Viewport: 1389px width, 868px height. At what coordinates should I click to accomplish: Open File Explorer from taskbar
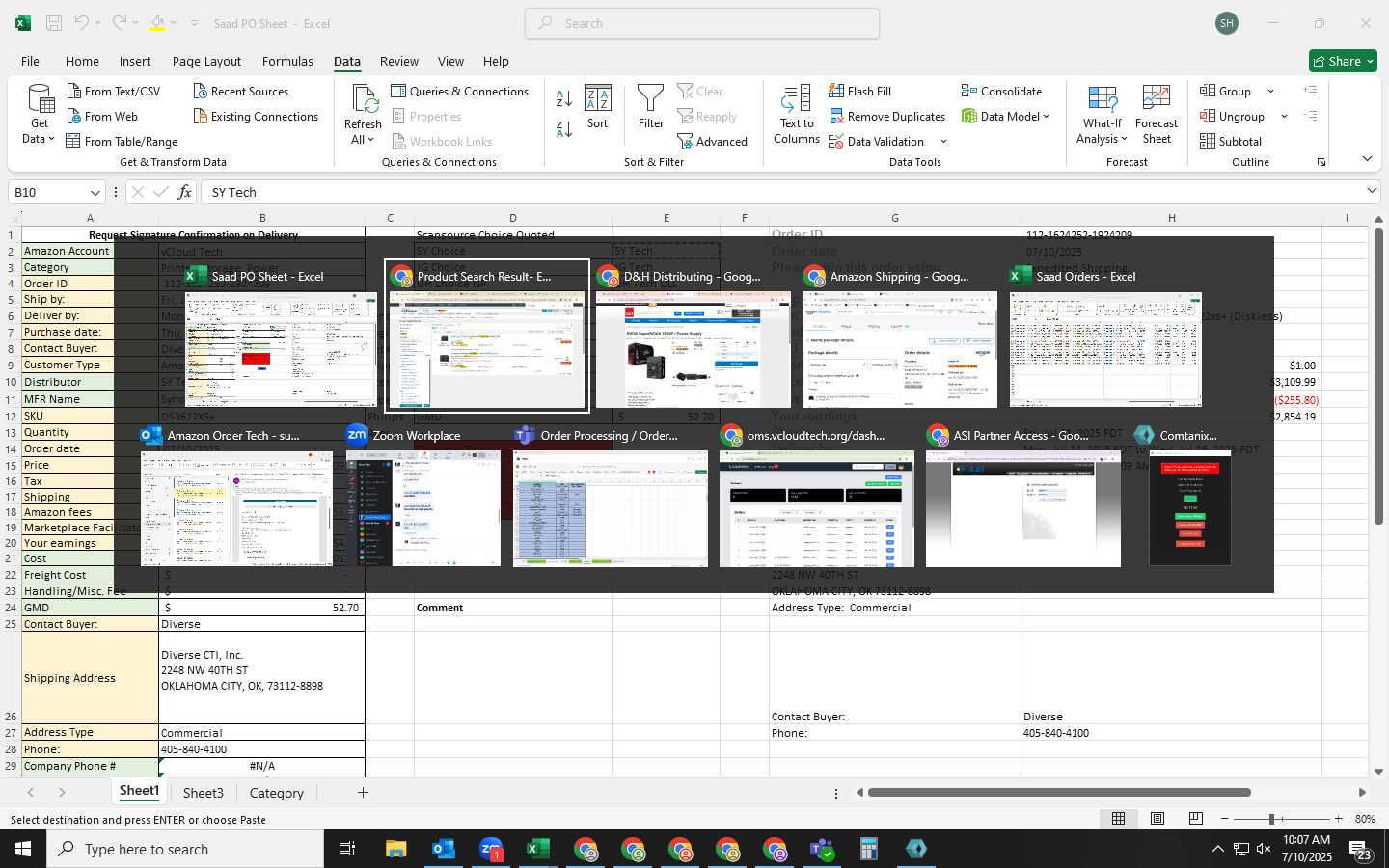coord(395,849)
